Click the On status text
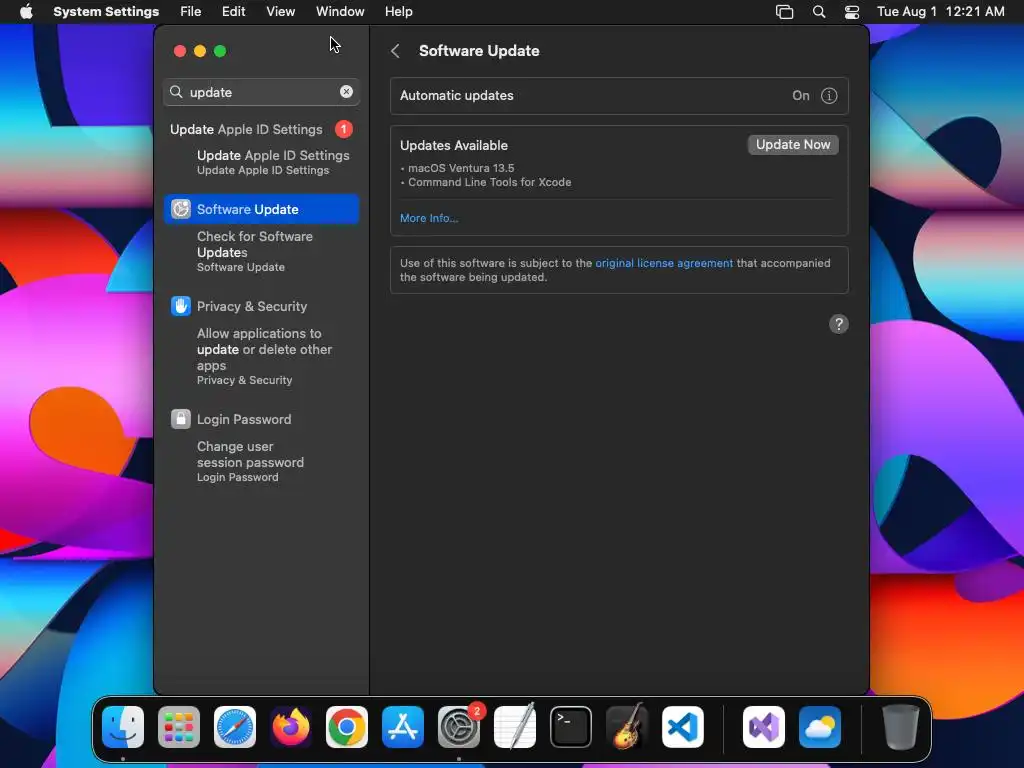Viewport: 1024px width, 768px height. (x=801, y=96)
